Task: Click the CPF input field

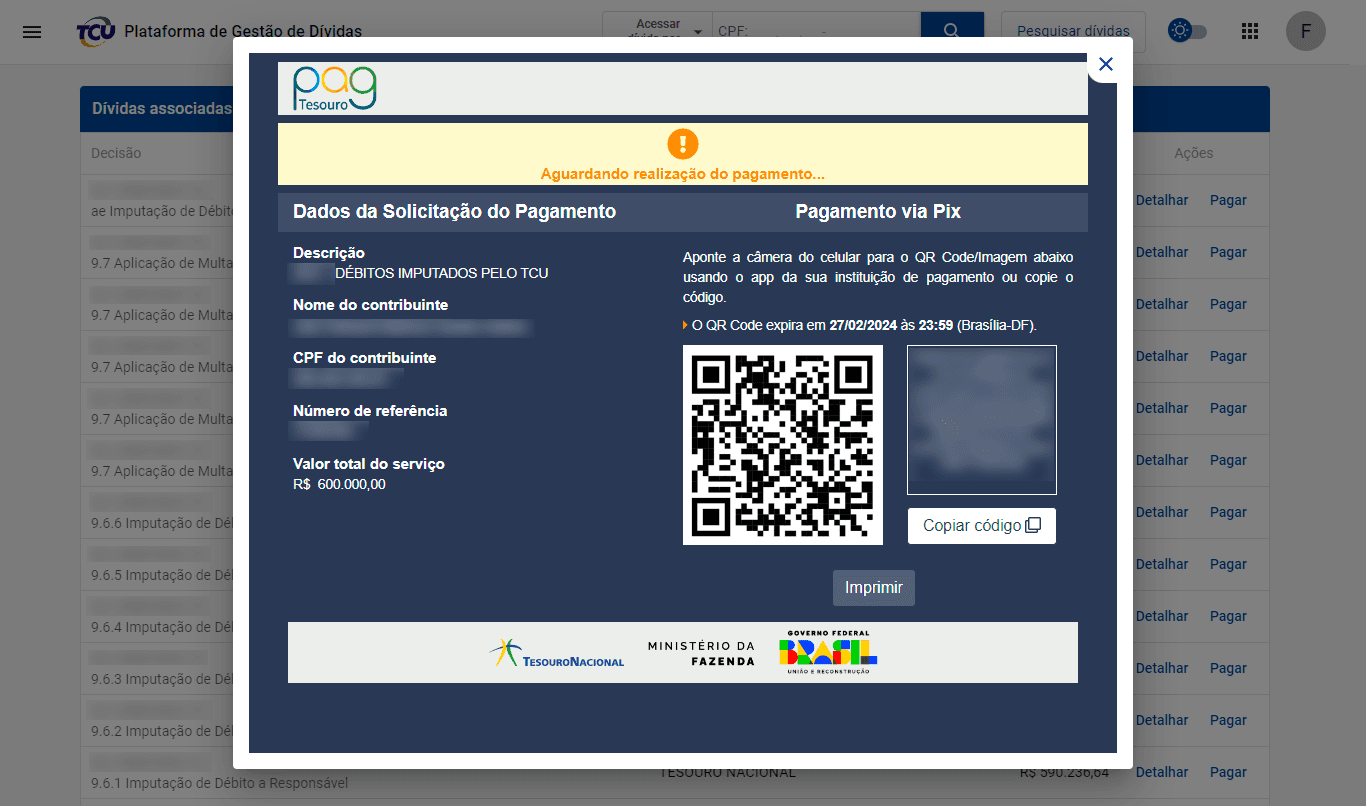Action: point(815,31)
